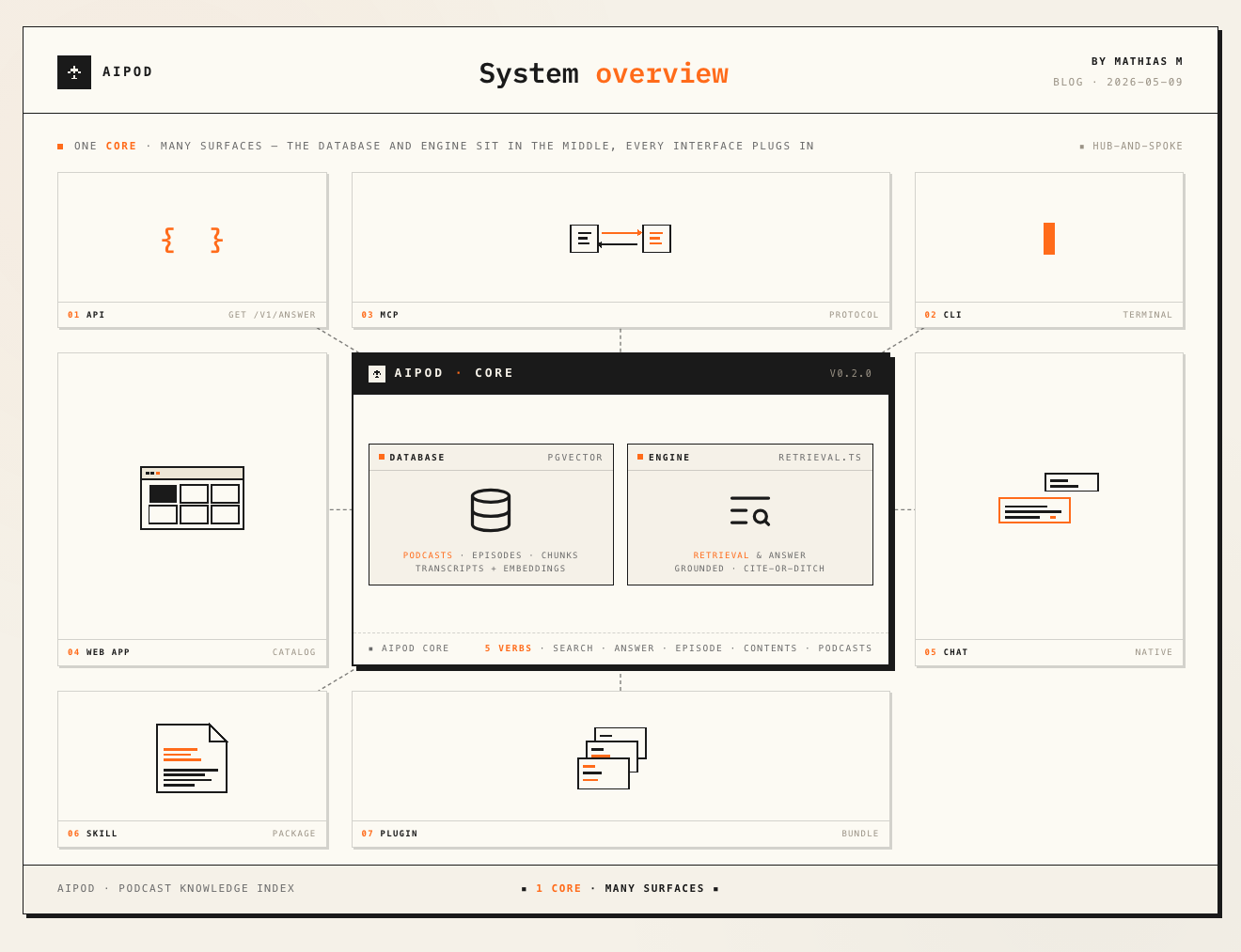Click the "07 PLUGIN" label
Screen dimensions: 1241x952
(390, 834)
